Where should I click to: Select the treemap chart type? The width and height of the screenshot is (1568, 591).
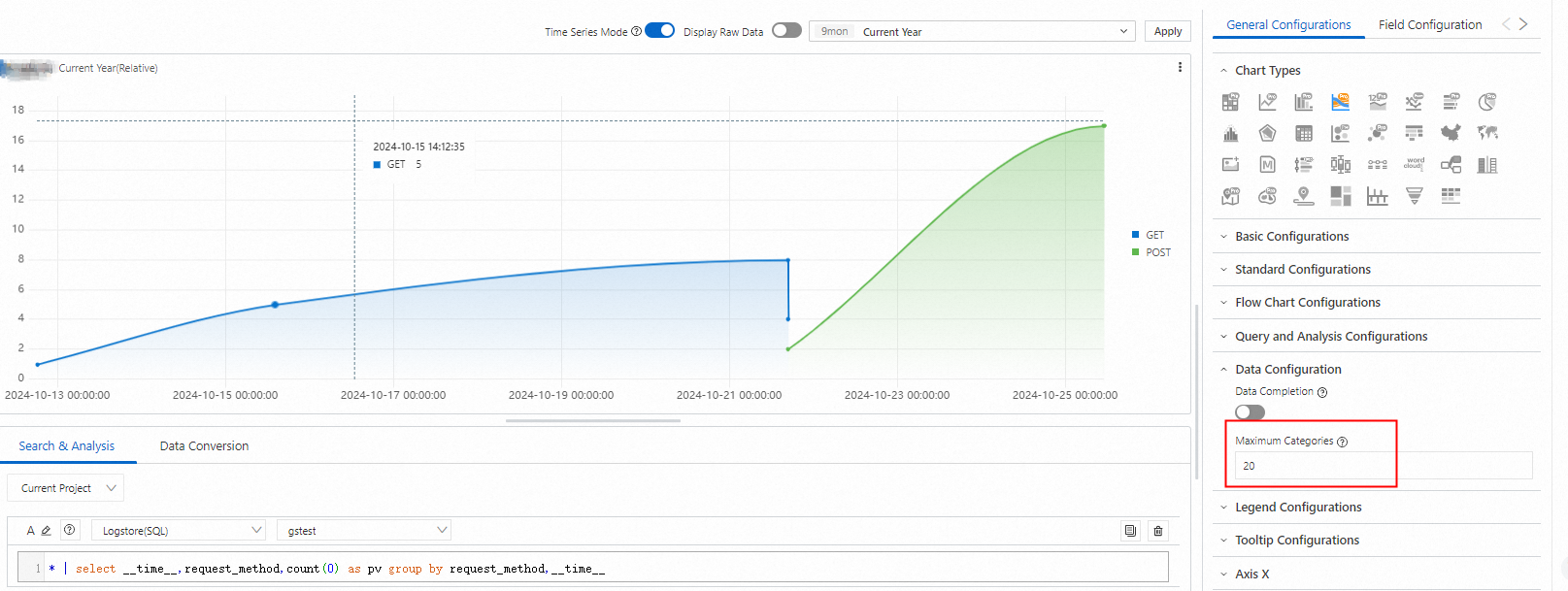pyautogui.click(x=1341, y=196)
